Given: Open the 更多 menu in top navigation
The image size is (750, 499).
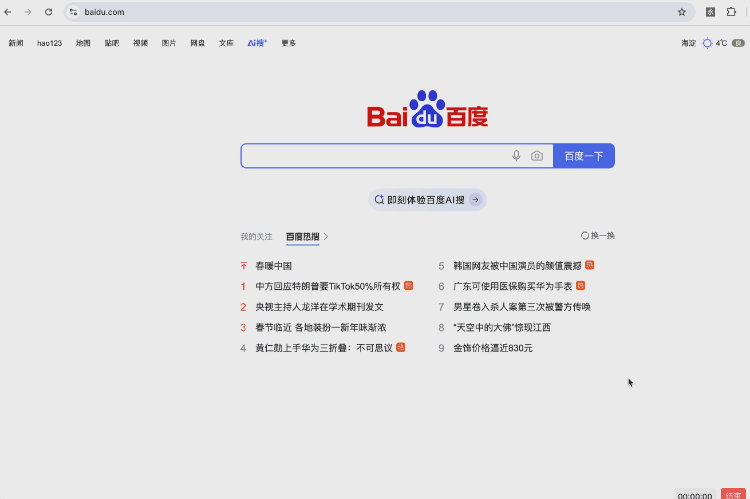Looking at the screenshot, I should click(288, 43).
